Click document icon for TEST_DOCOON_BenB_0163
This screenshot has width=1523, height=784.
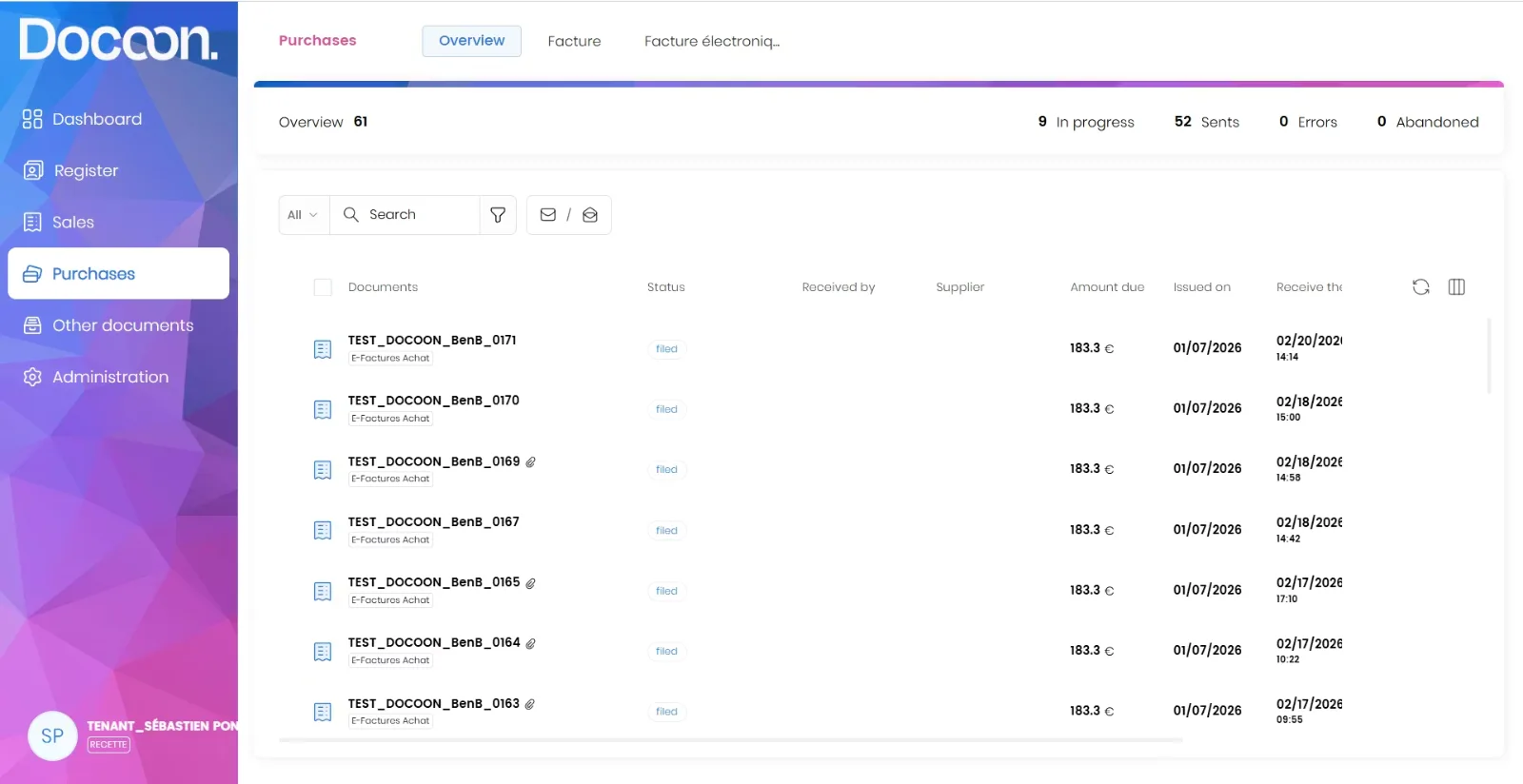tap(323, 712)
